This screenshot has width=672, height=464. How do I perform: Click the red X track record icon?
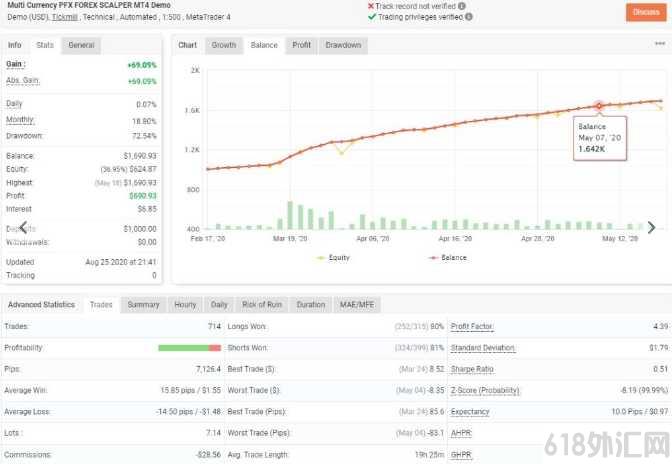coord(371,6)
